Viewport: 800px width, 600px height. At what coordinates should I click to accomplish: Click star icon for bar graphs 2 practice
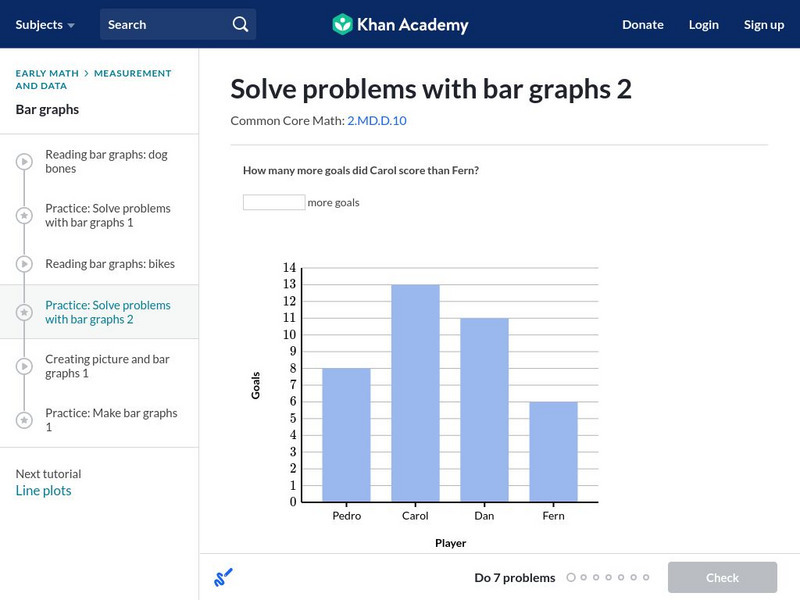point(24,312)
